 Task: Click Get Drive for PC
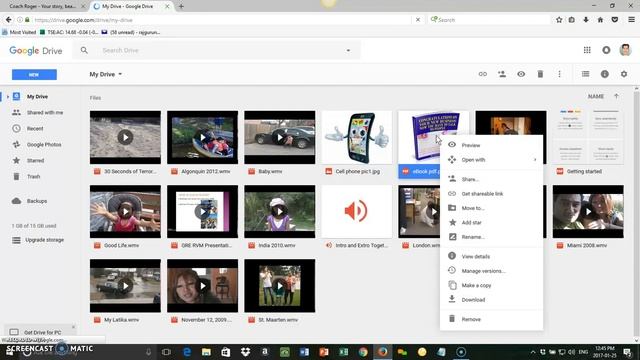[42, 332]
